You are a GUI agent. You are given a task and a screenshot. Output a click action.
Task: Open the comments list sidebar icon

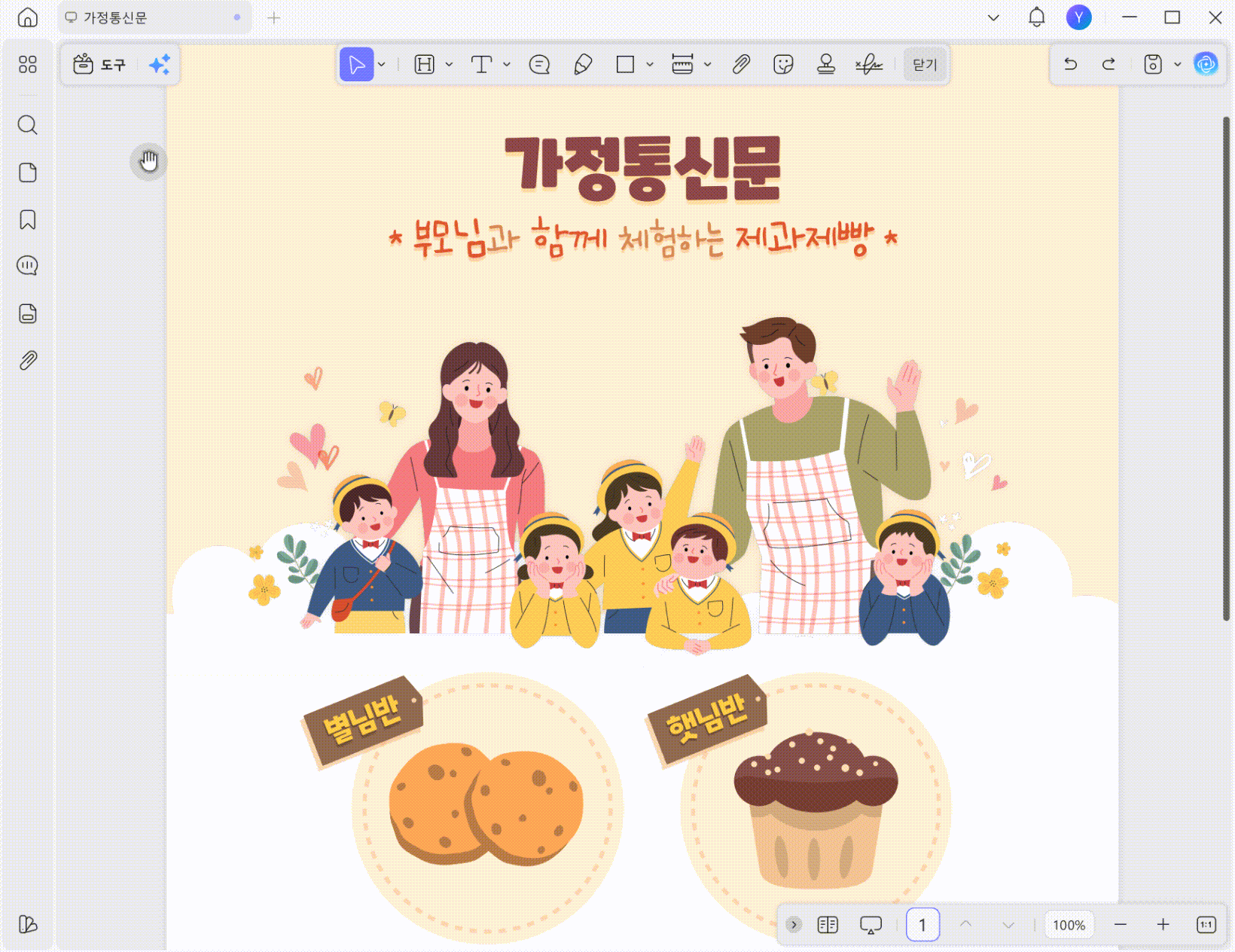(28, 266)
